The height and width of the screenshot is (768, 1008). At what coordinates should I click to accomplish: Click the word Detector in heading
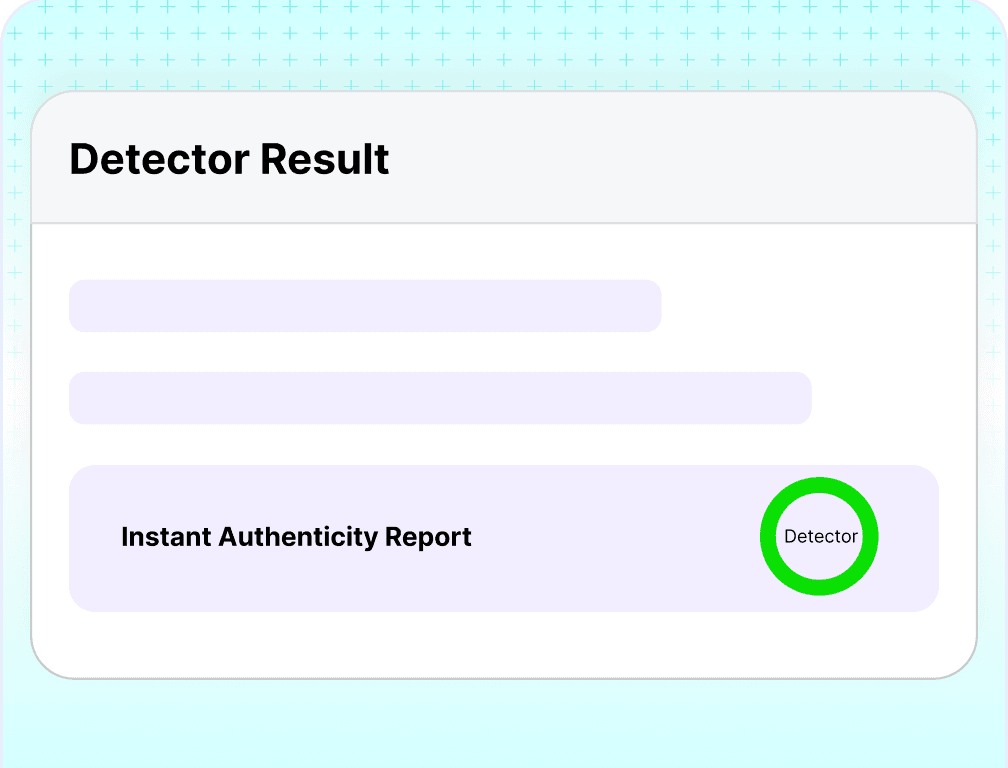[x=159, y=159]
